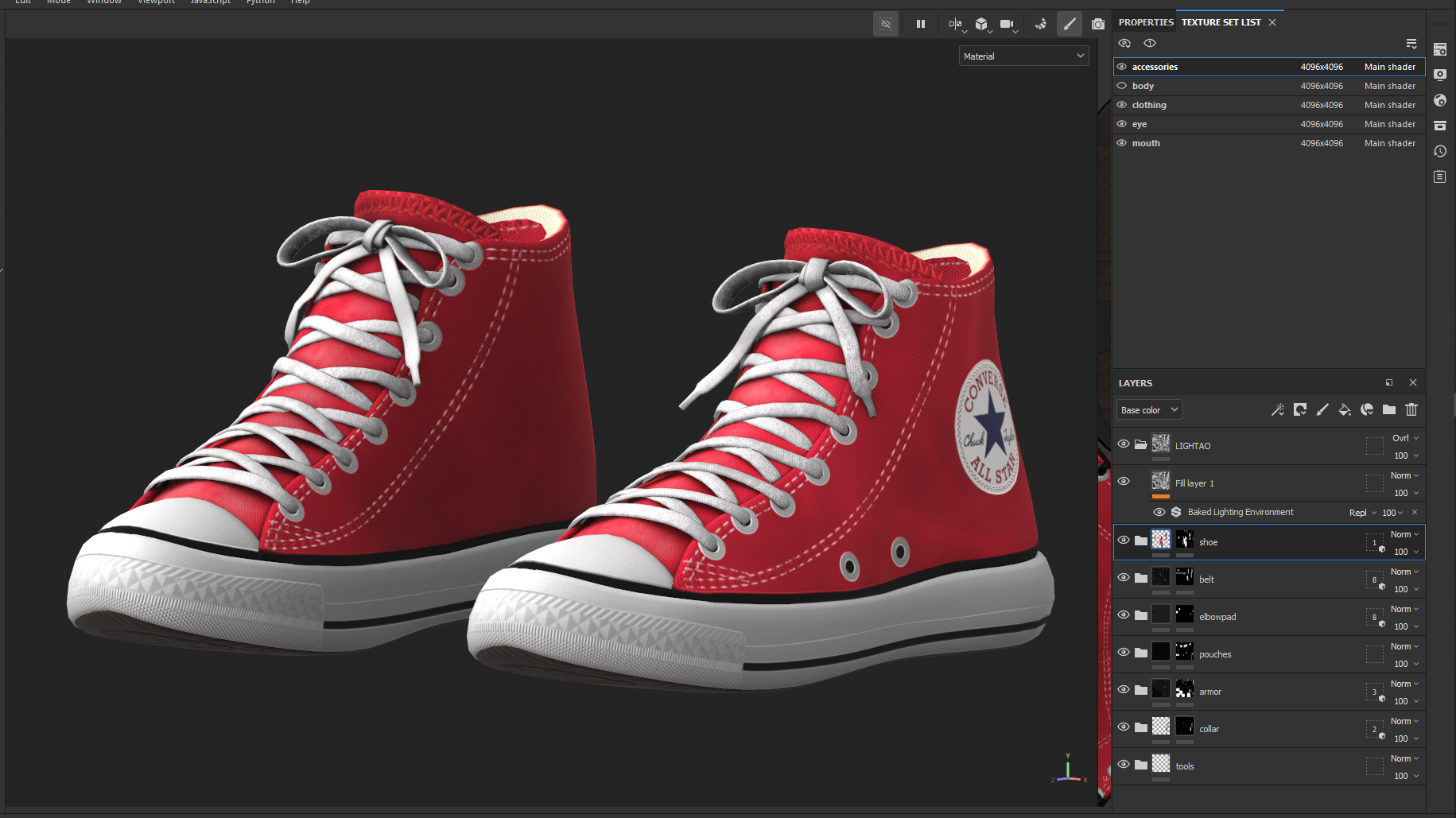Click the shoe layer mask thumbnail
Image resolution: width=1456 pixels, height=818 pixels.
[x=1184, y=541]
